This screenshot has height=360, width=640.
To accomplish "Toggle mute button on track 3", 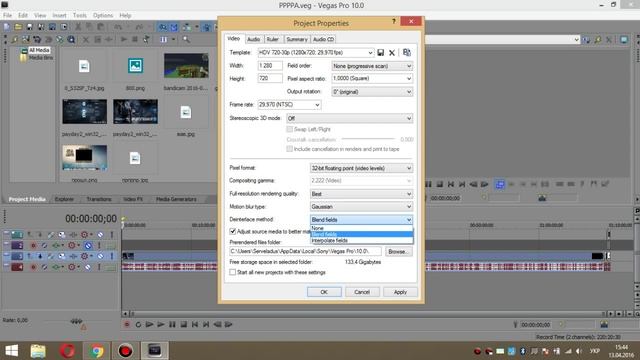I will (x=100, y=256).
